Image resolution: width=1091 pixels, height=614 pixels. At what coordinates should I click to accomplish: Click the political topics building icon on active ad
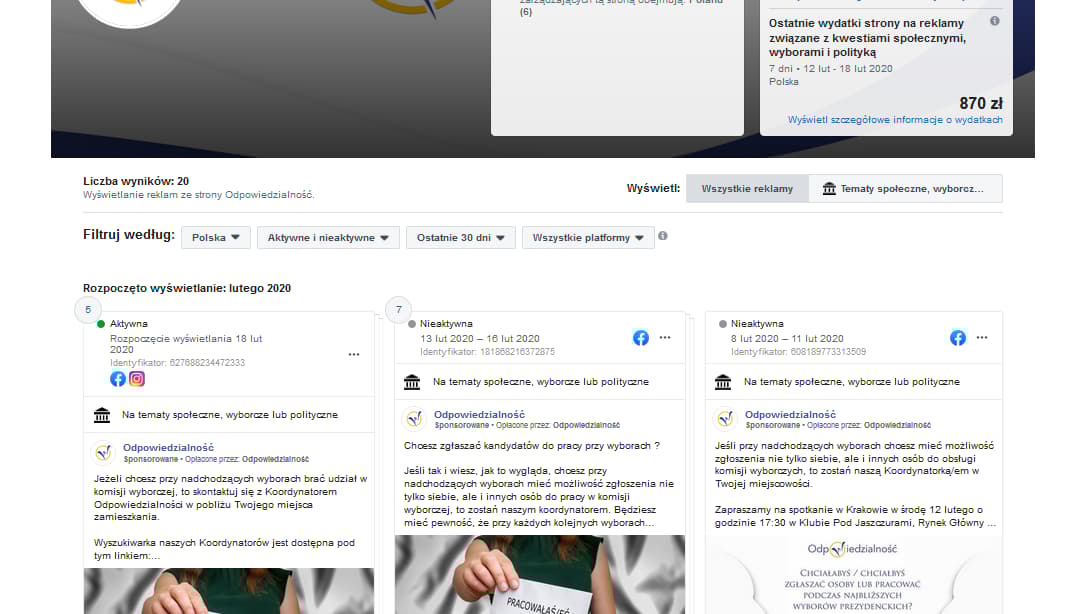click(102, 415)
